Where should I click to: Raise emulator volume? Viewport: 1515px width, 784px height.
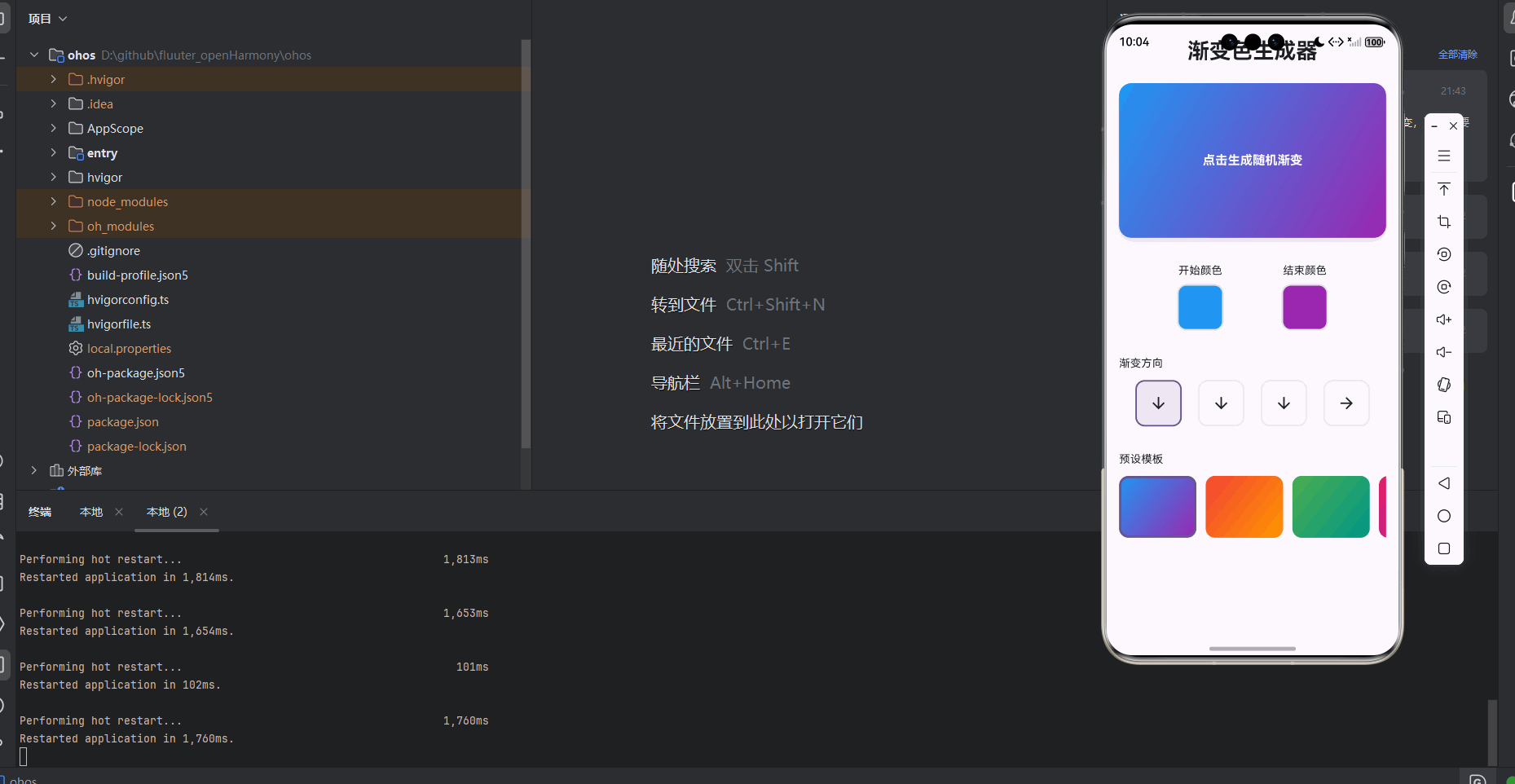[x=1444, y=319]
